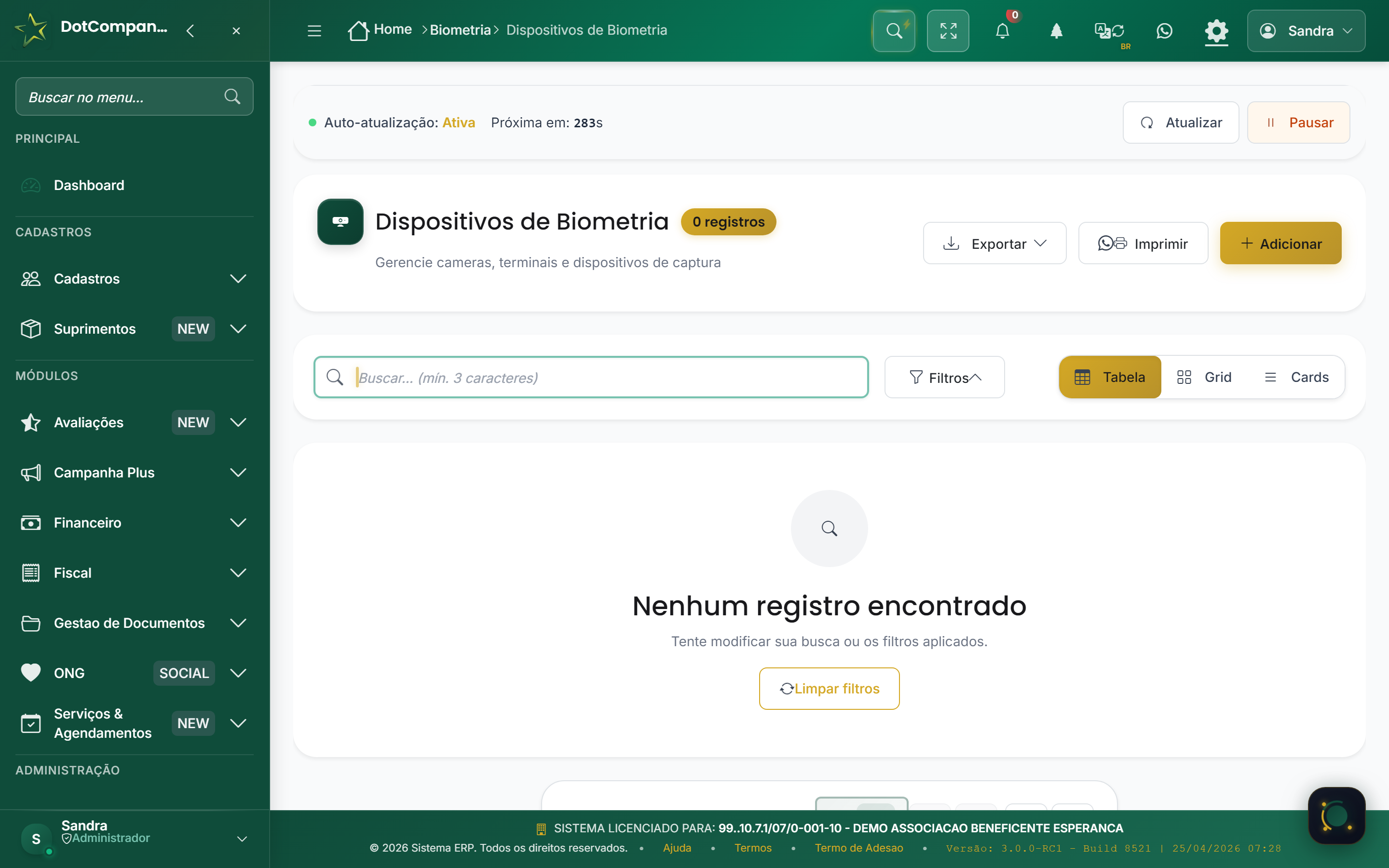This screenshot has height=868, width=1389.
Task: Click the Dispositivos de Biometria breadcrumb text
Action: (586, 30)
